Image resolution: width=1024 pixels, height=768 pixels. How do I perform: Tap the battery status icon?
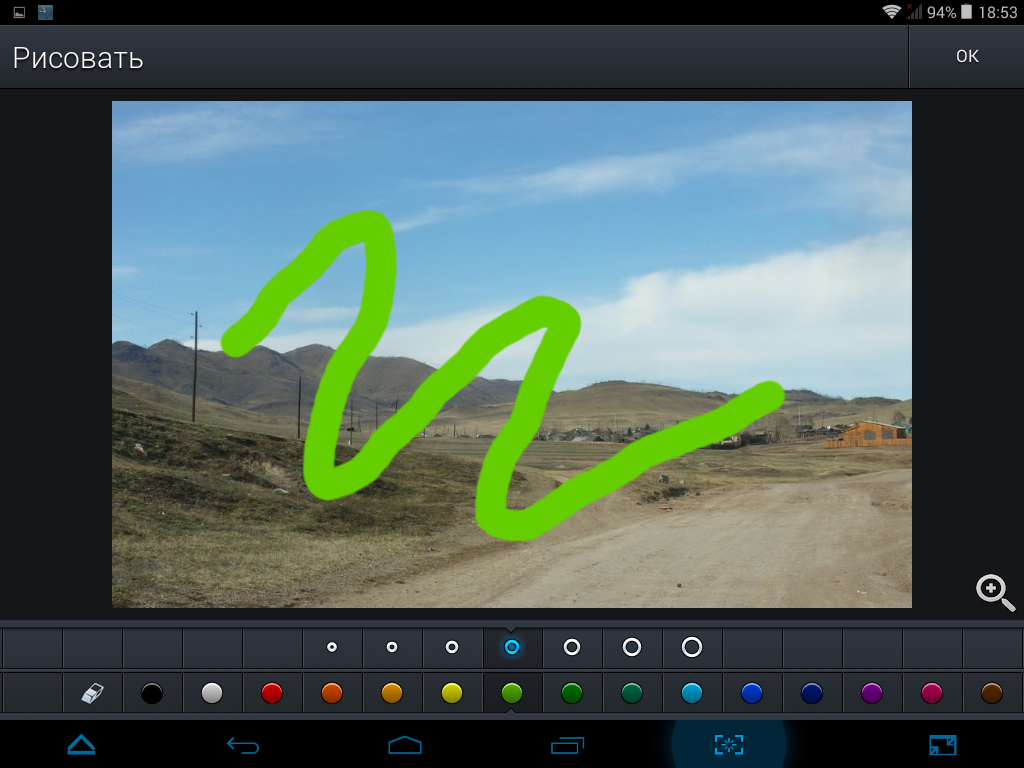[x=967, y=12]
